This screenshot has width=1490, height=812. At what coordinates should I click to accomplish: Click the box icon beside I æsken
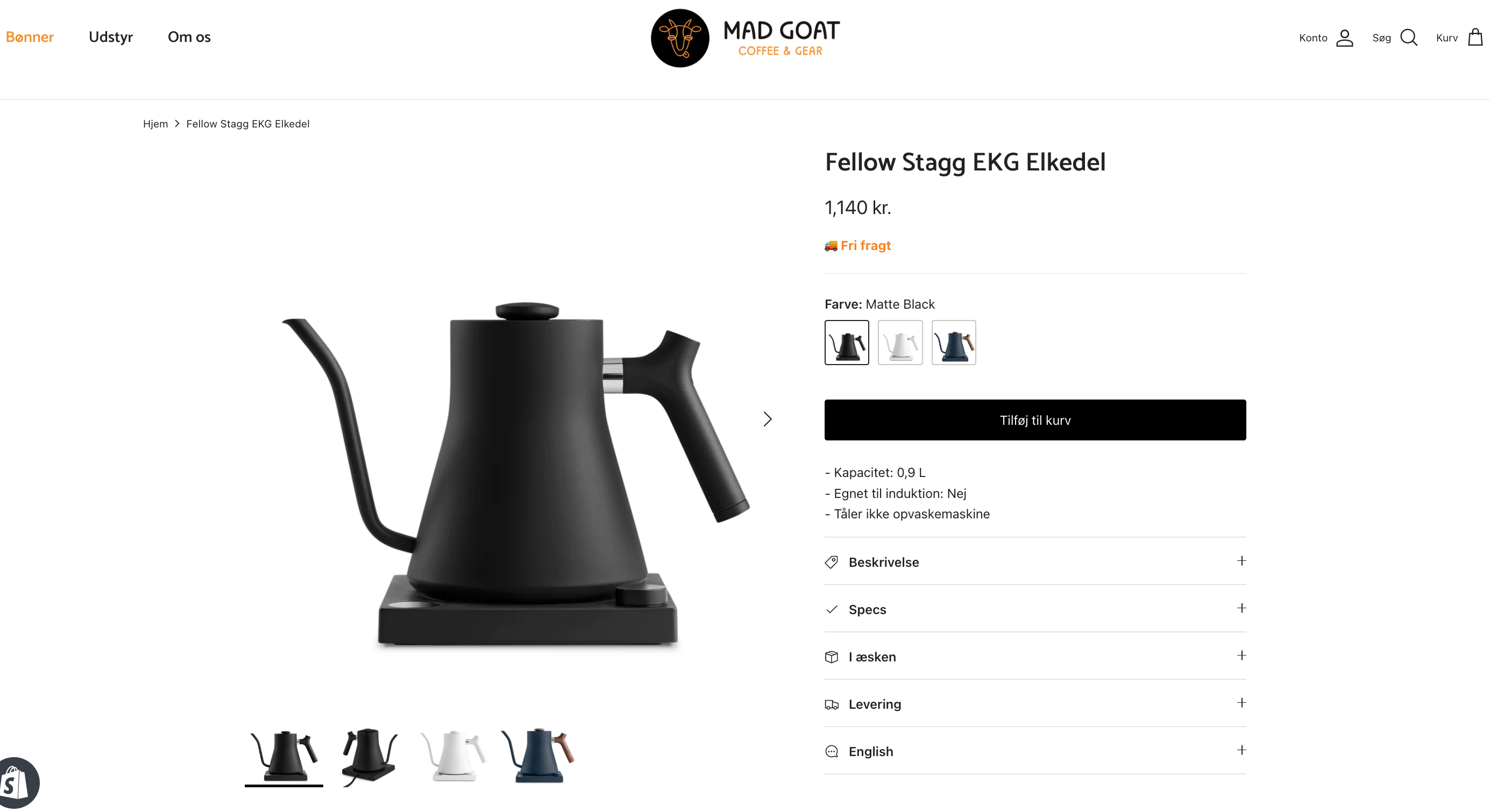[831, 657]
